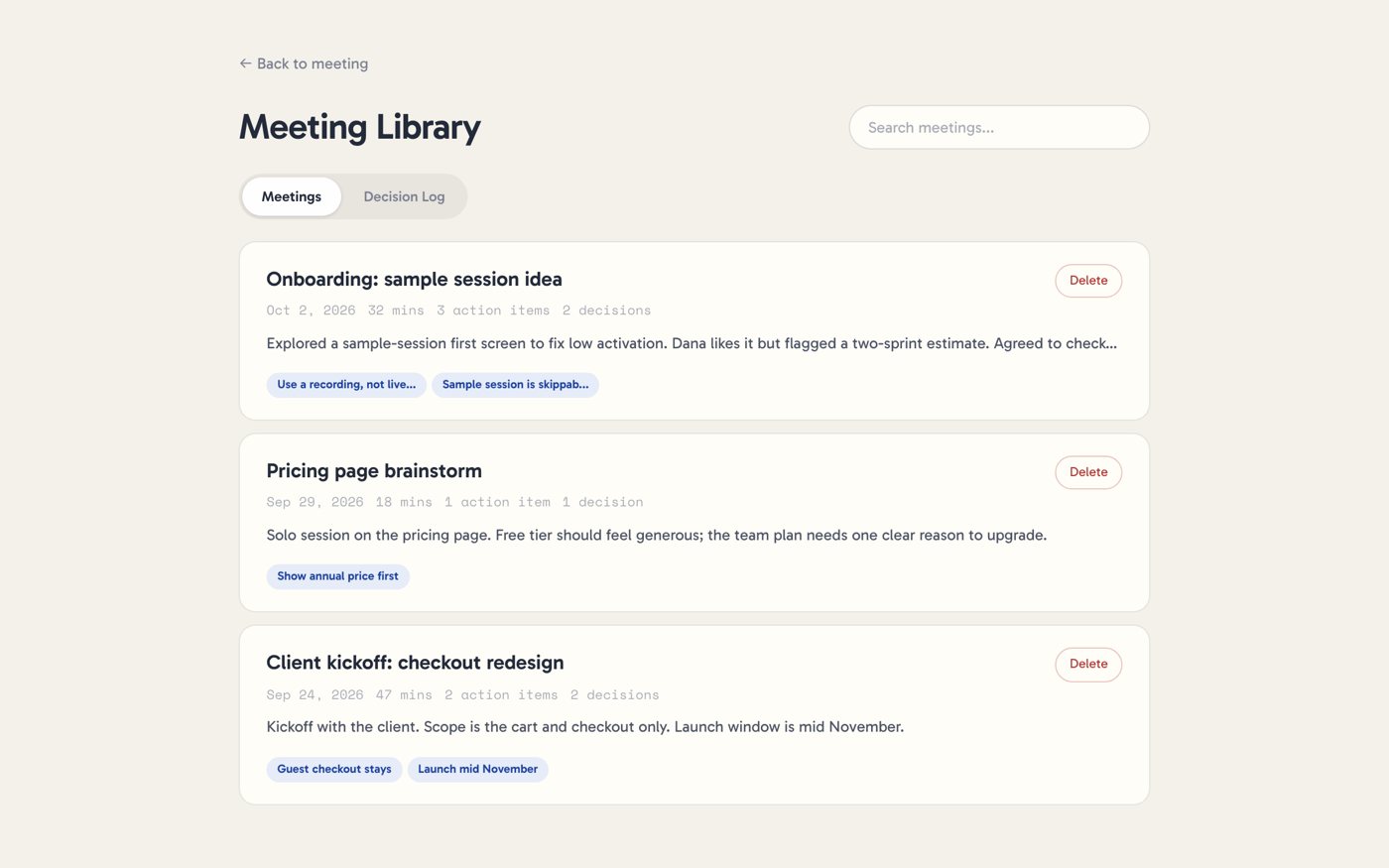Click the summary starting 'Kickoff with the client'
Image resolution: width=1389 pixels, height=868 pixels.
(x=585, y=727)
